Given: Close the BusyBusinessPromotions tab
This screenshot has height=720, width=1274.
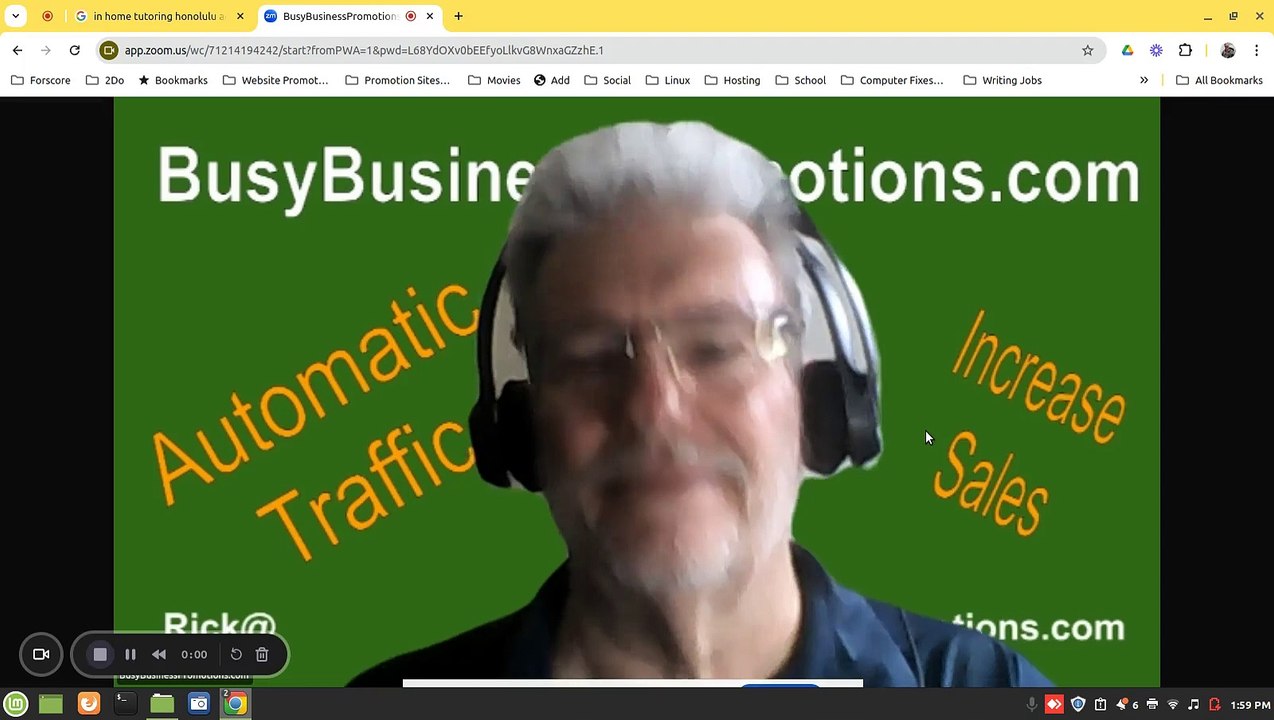Looking at the screenshot, I should point(430,16).
